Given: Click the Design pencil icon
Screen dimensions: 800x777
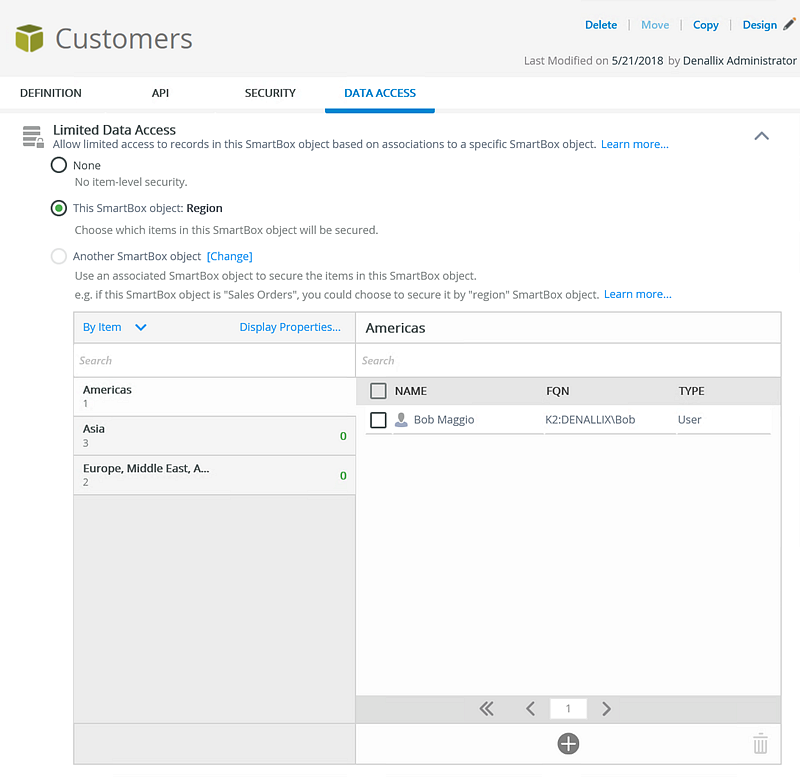Looking at the screenshot, I should [789, 25].
